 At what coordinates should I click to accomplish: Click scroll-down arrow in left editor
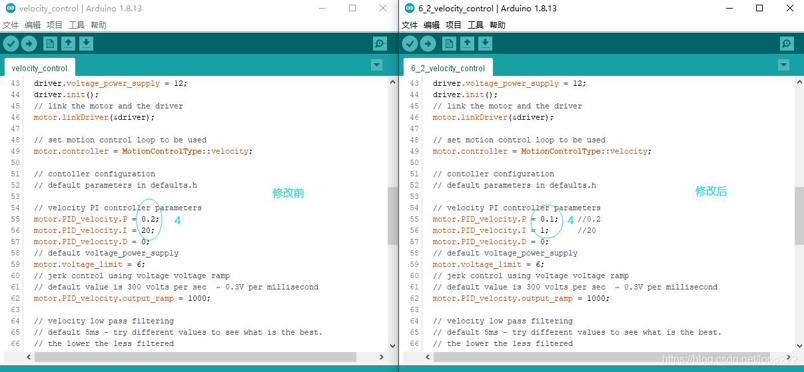click(x=392, y=345)
